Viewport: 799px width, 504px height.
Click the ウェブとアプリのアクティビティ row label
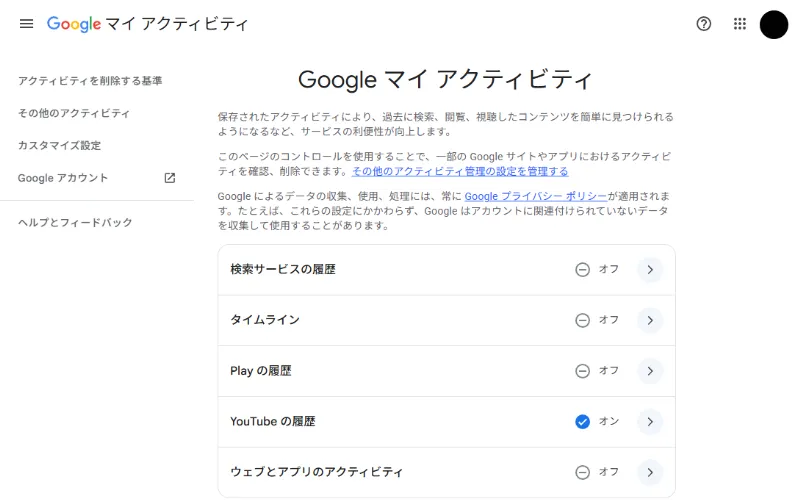316,472
